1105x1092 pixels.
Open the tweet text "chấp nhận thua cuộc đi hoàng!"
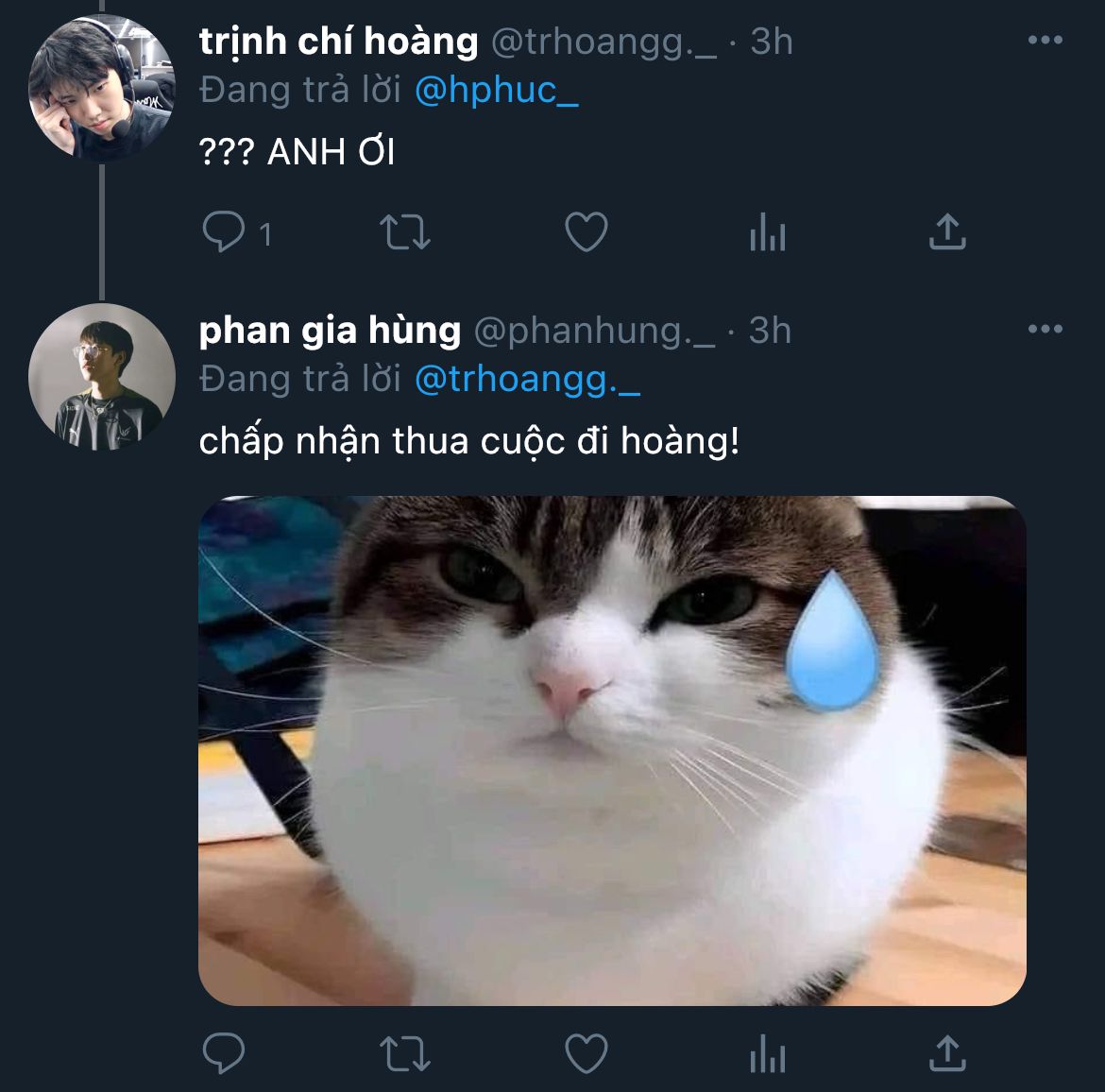pyautogui.click(x=469, y=441)
